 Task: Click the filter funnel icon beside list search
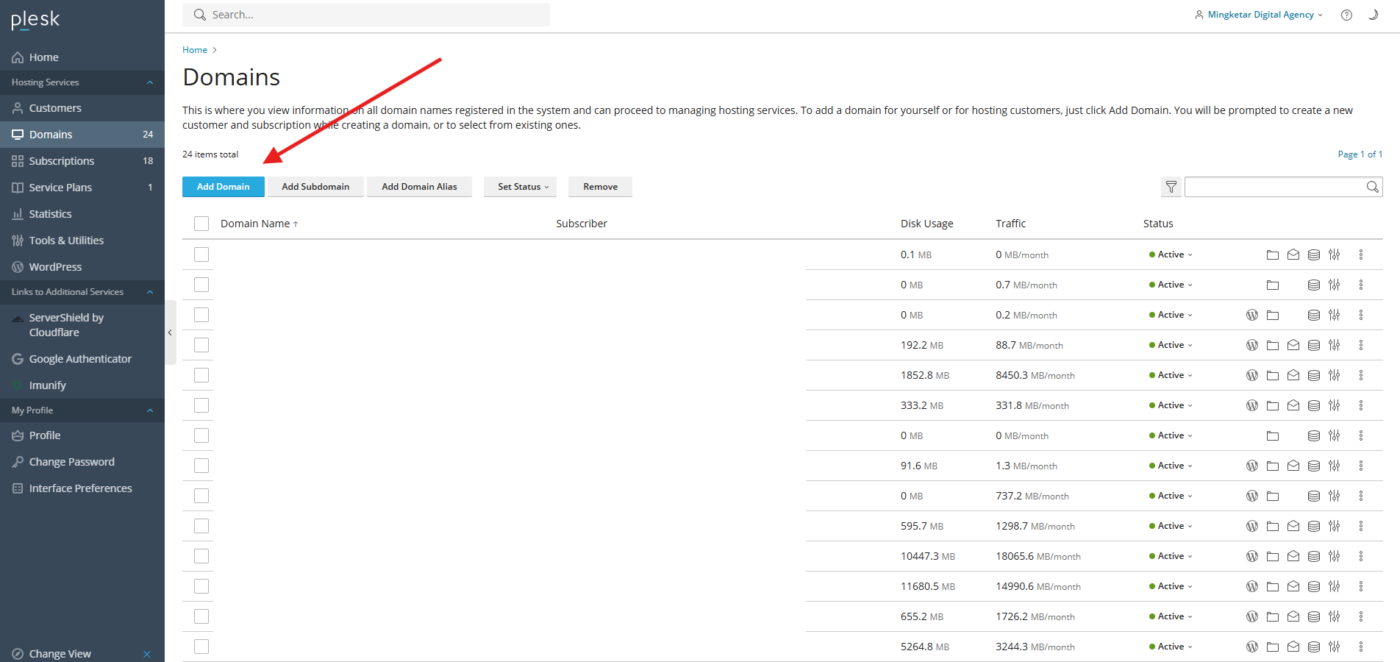click(1170, 187)
